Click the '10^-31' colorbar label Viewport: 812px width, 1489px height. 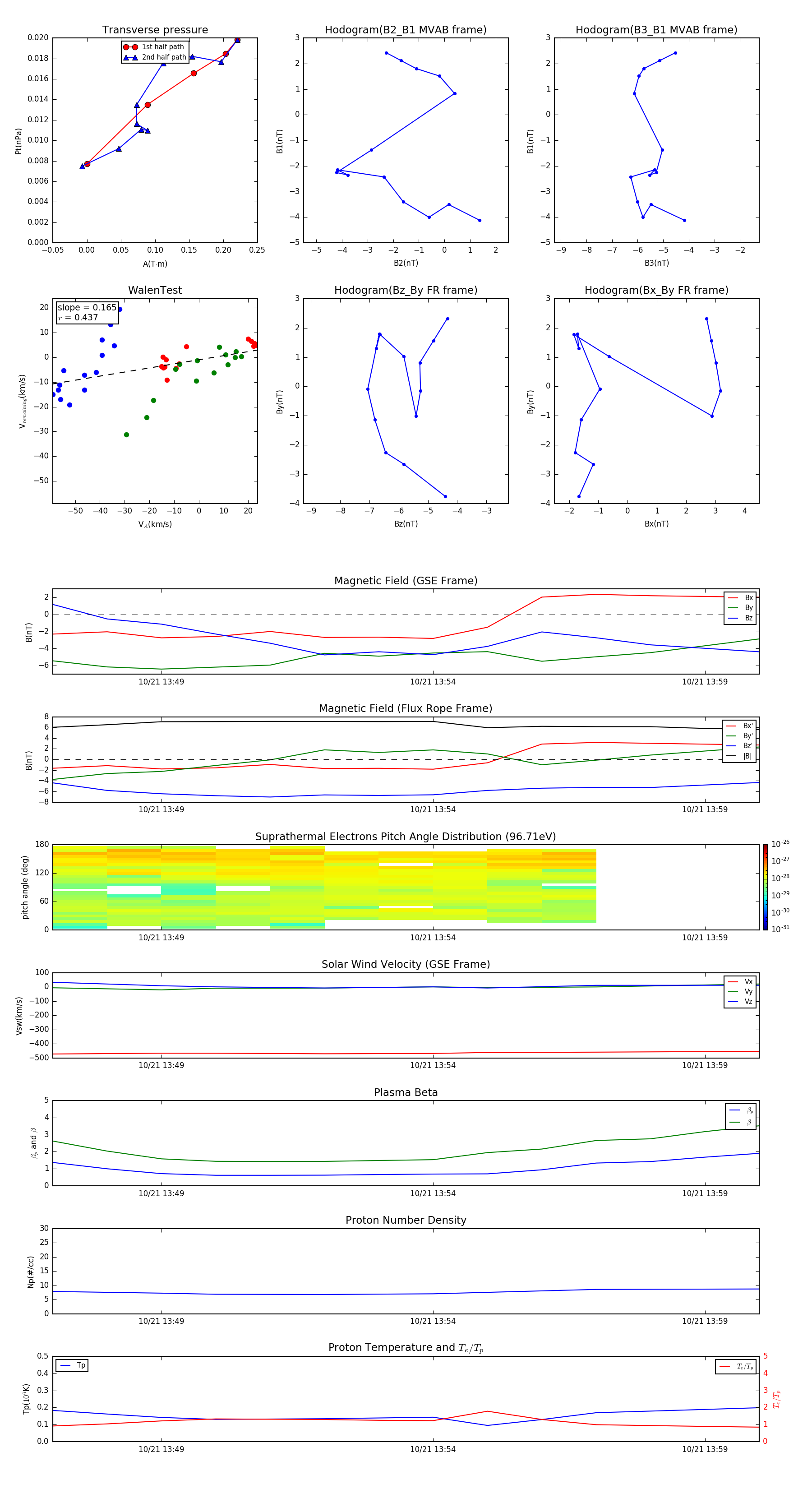coord(780,929)
